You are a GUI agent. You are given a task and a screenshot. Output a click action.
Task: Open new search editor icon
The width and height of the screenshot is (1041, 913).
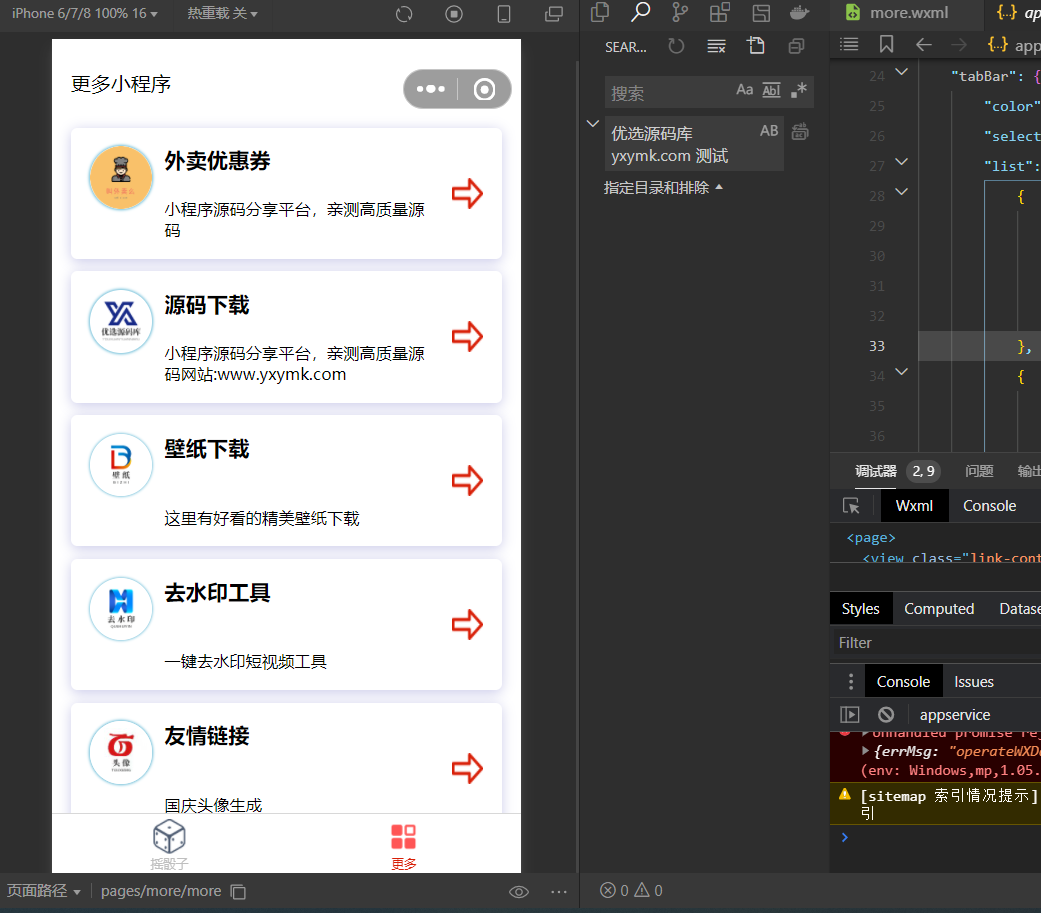pos(756,45)
